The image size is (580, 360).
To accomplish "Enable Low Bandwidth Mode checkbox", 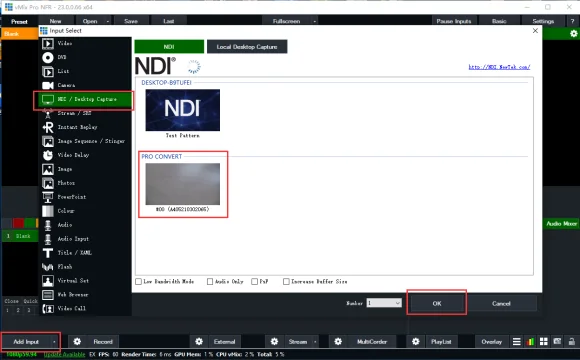I will click(x=139, y=282).
